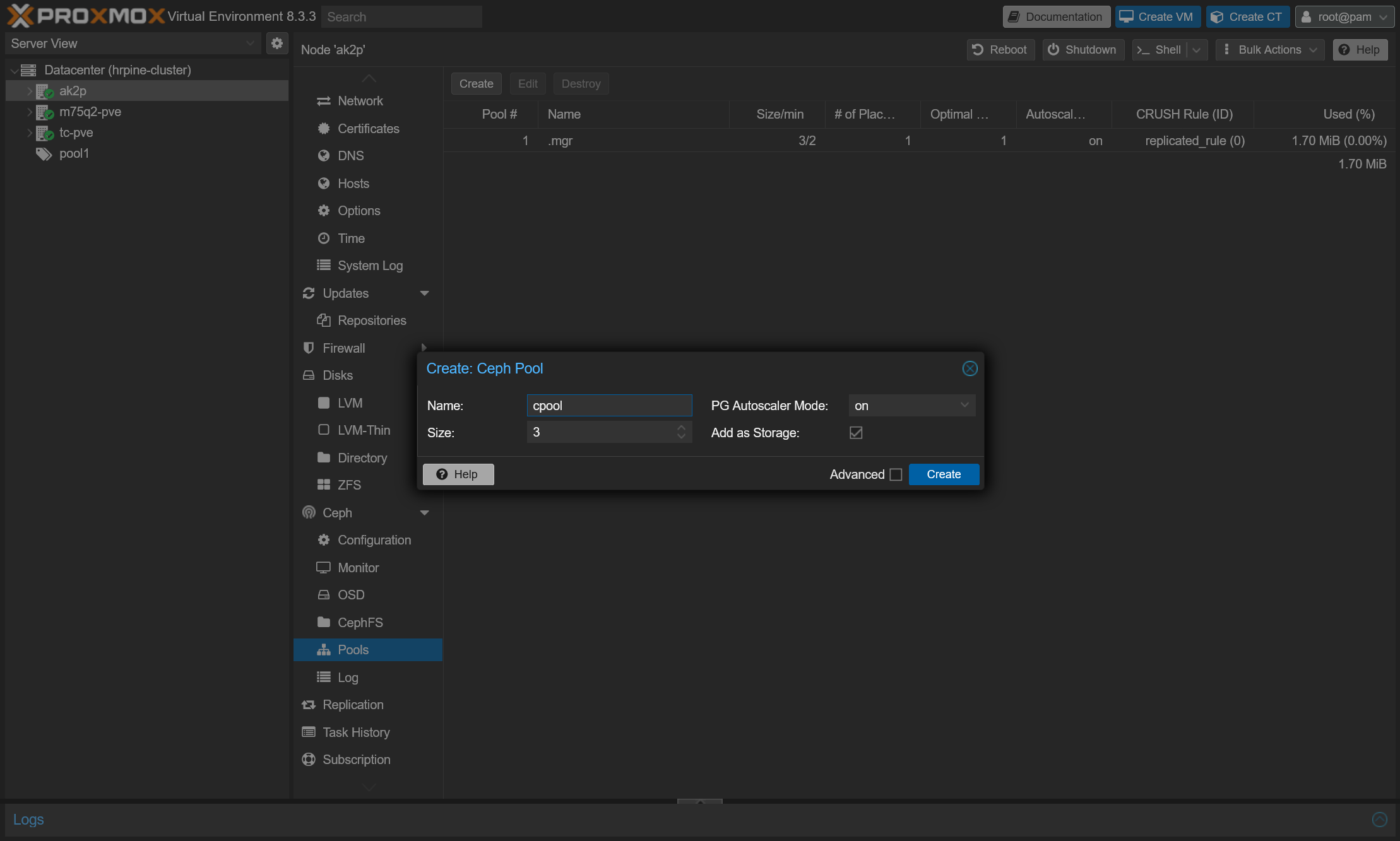Close the Create Ceph Pool dialog

(970, 368)
